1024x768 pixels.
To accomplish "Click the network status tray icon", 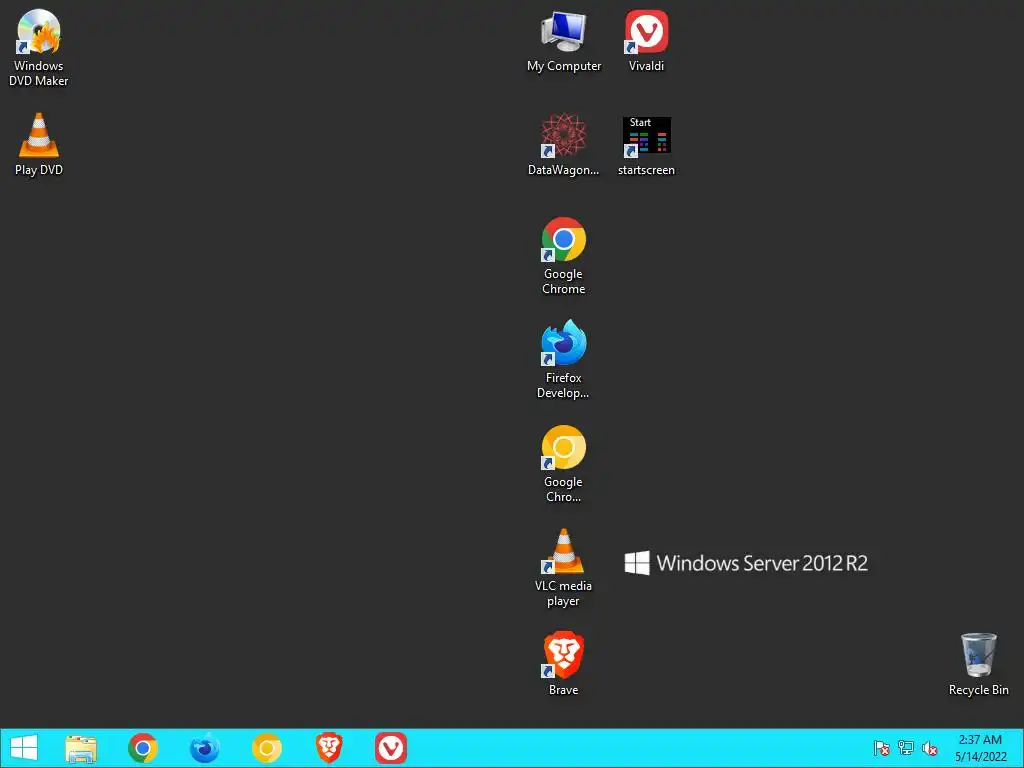I will 906,748.
